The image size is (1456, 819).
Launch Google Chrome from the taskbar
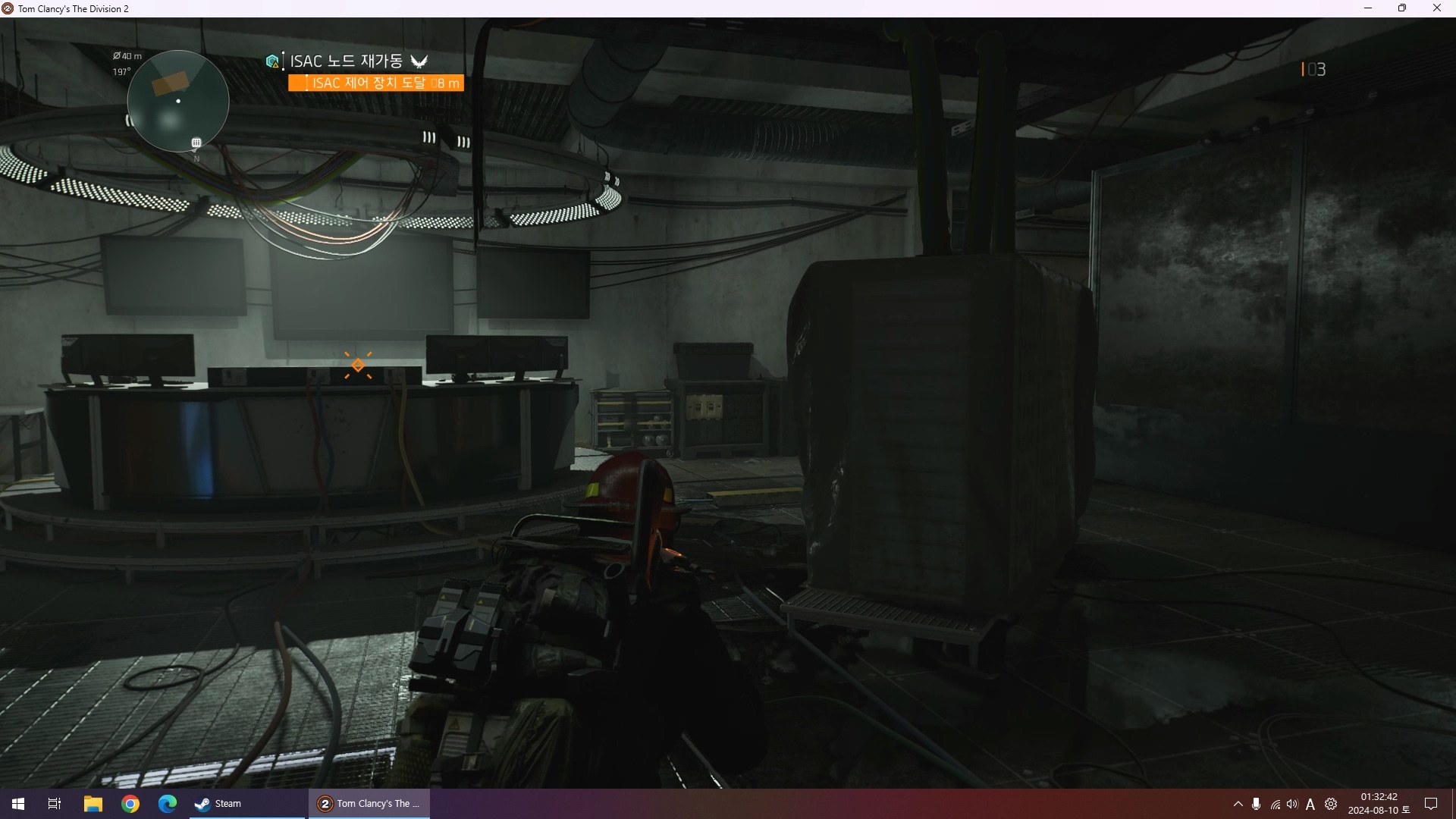[130, 804]
